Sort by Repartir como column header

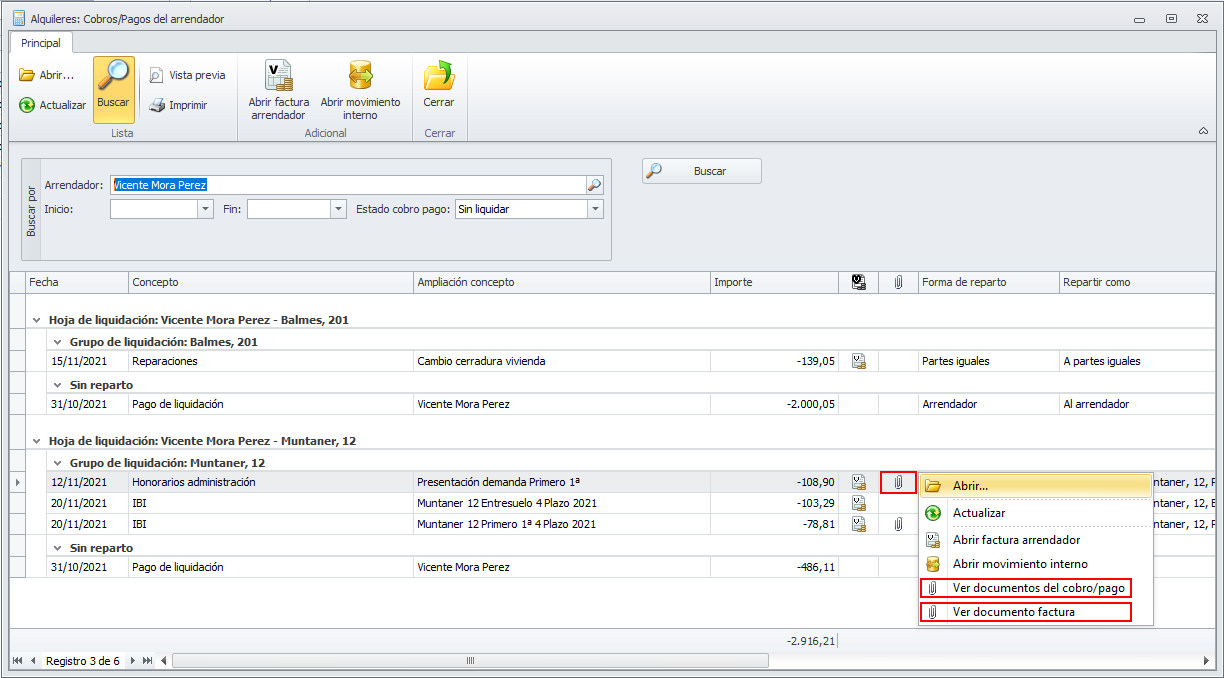[x=1138, y=282]
